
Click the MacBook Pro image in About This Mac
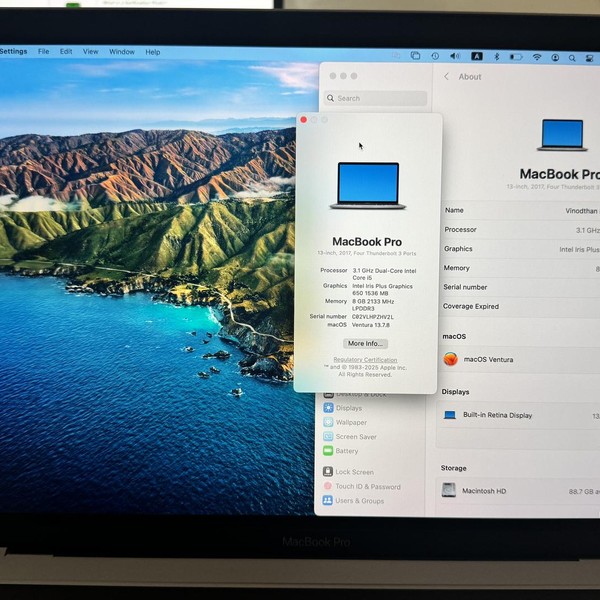(368, 186)
